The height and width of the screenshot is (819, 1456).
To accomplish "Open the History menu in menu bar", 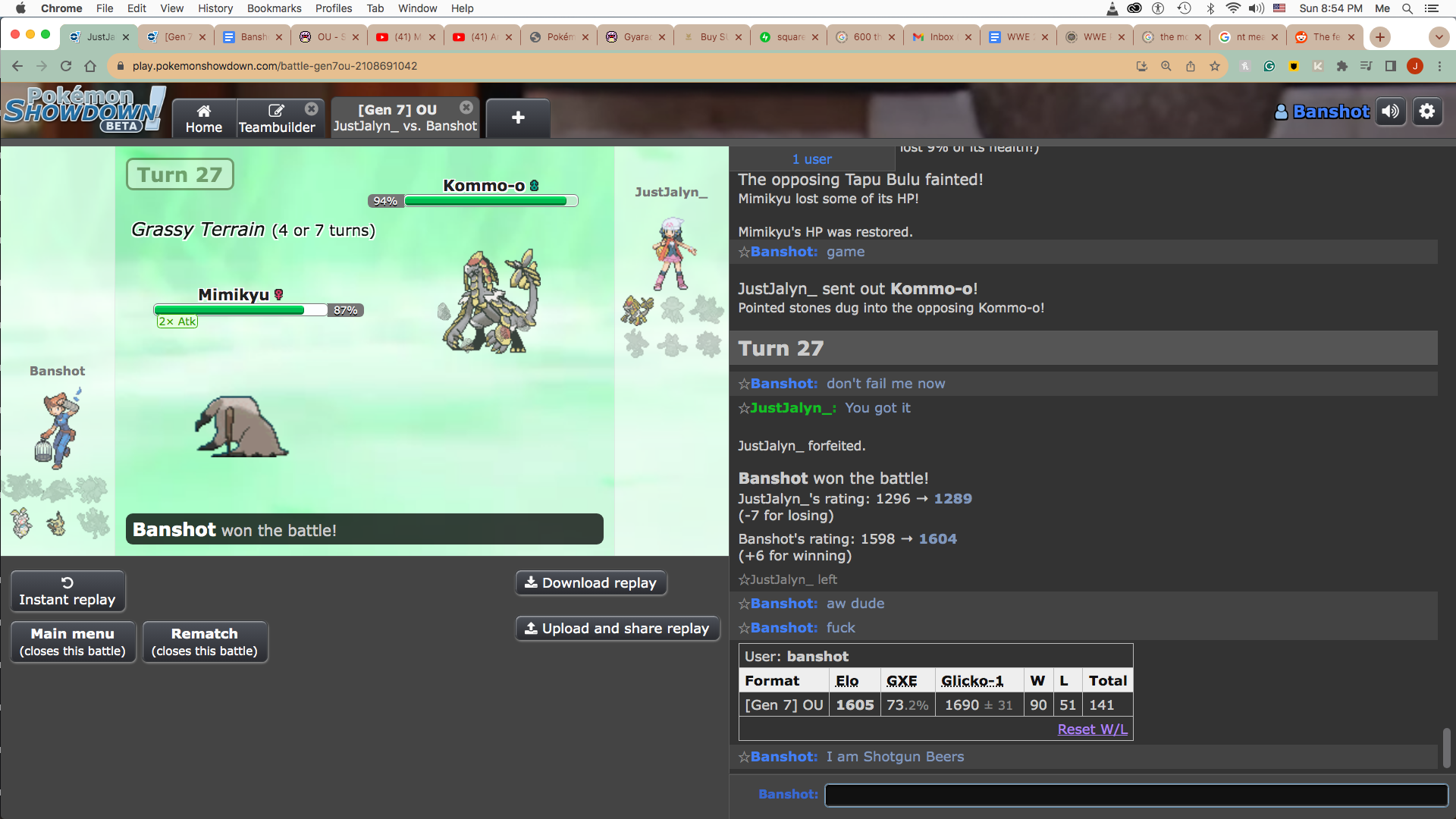I will click(215, 8).
